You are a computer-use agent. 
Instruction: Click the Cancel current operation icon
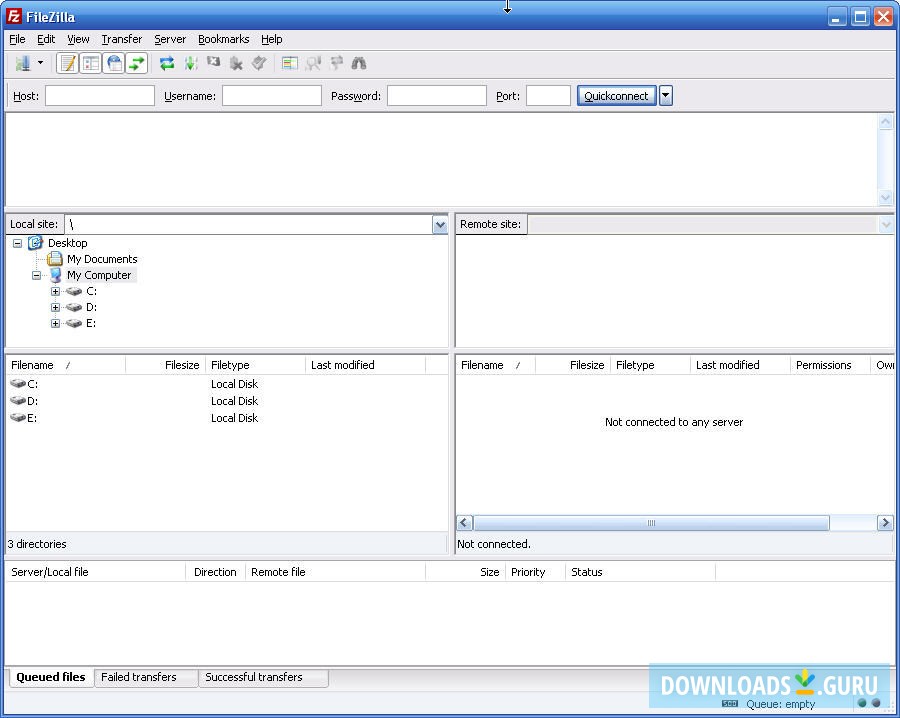(x=214, y=62)
